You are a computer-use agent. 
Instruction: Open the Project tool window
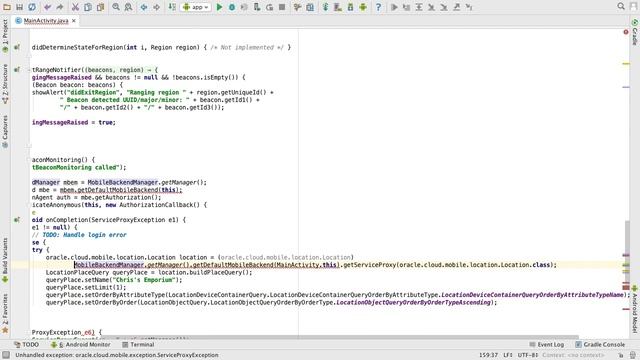point(5,36)
